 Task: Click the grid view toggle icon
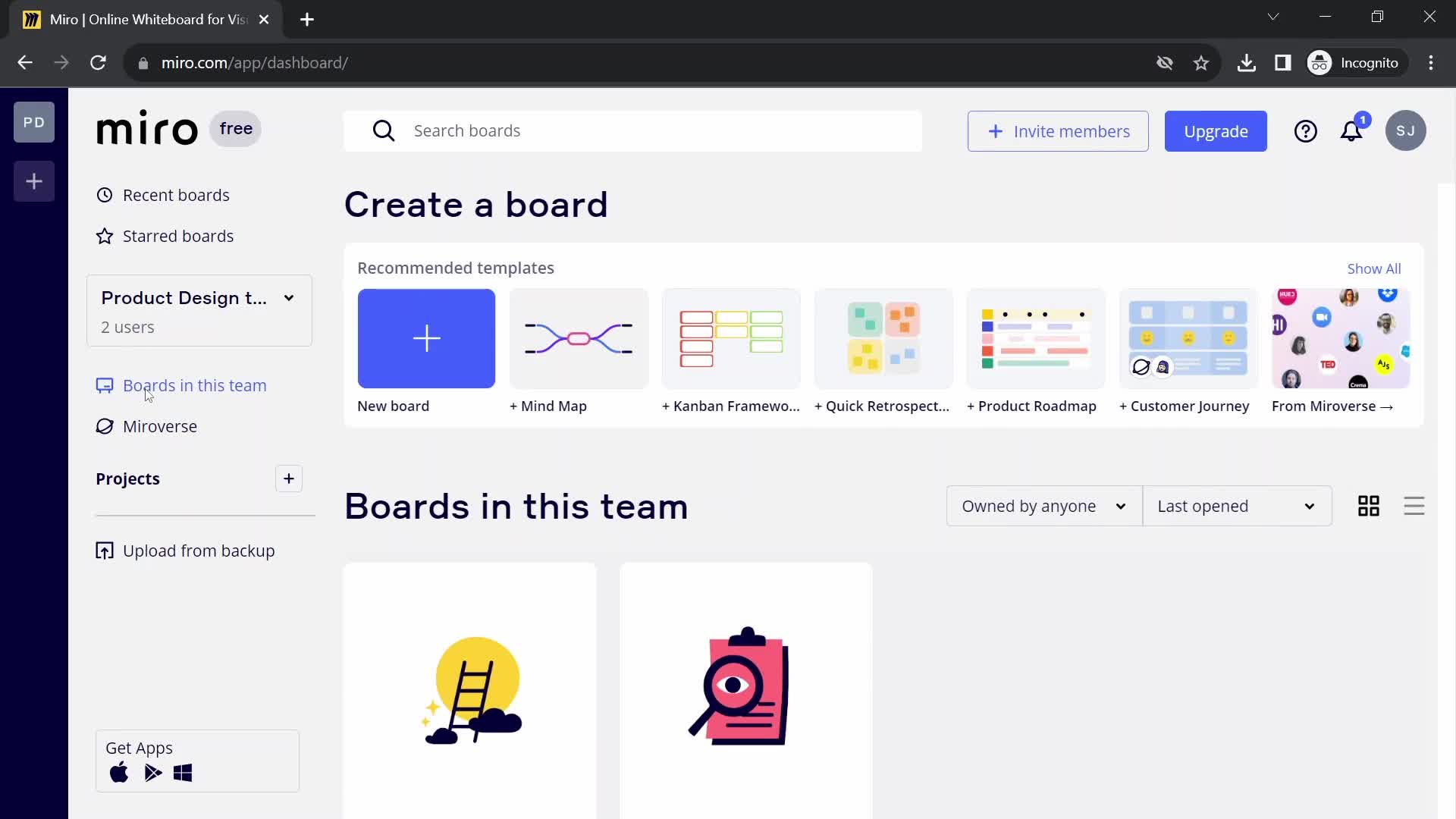(x=1368, y=505)
